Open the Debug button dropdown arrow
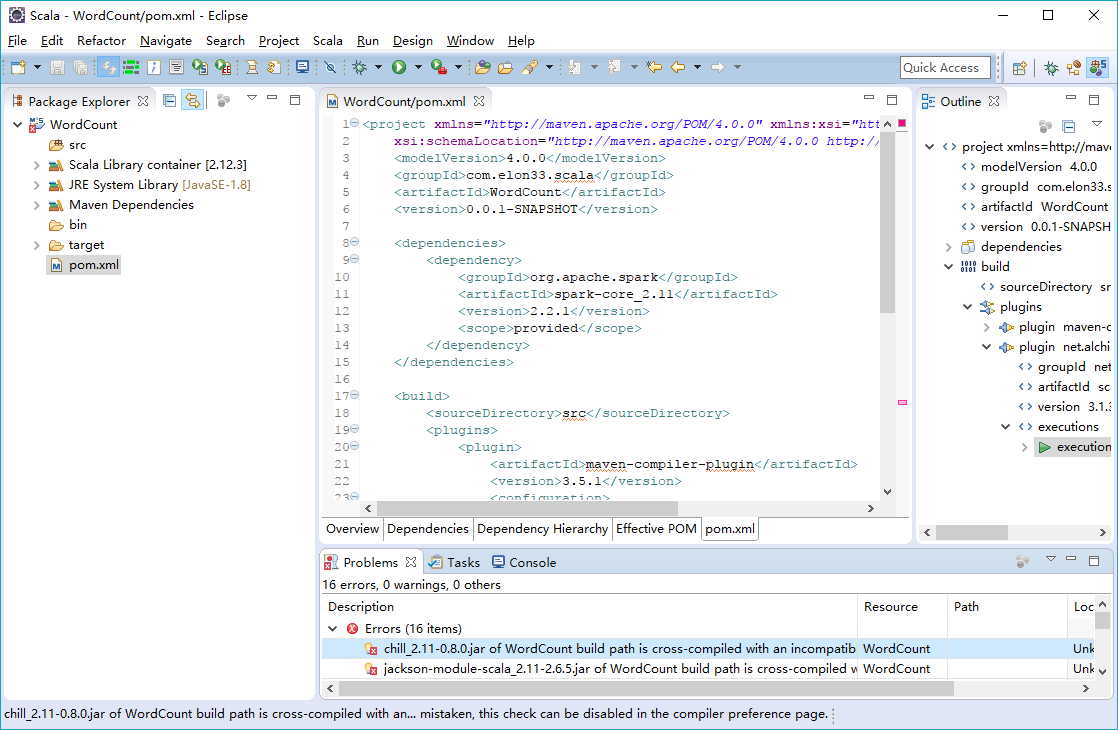 (378, 67)
